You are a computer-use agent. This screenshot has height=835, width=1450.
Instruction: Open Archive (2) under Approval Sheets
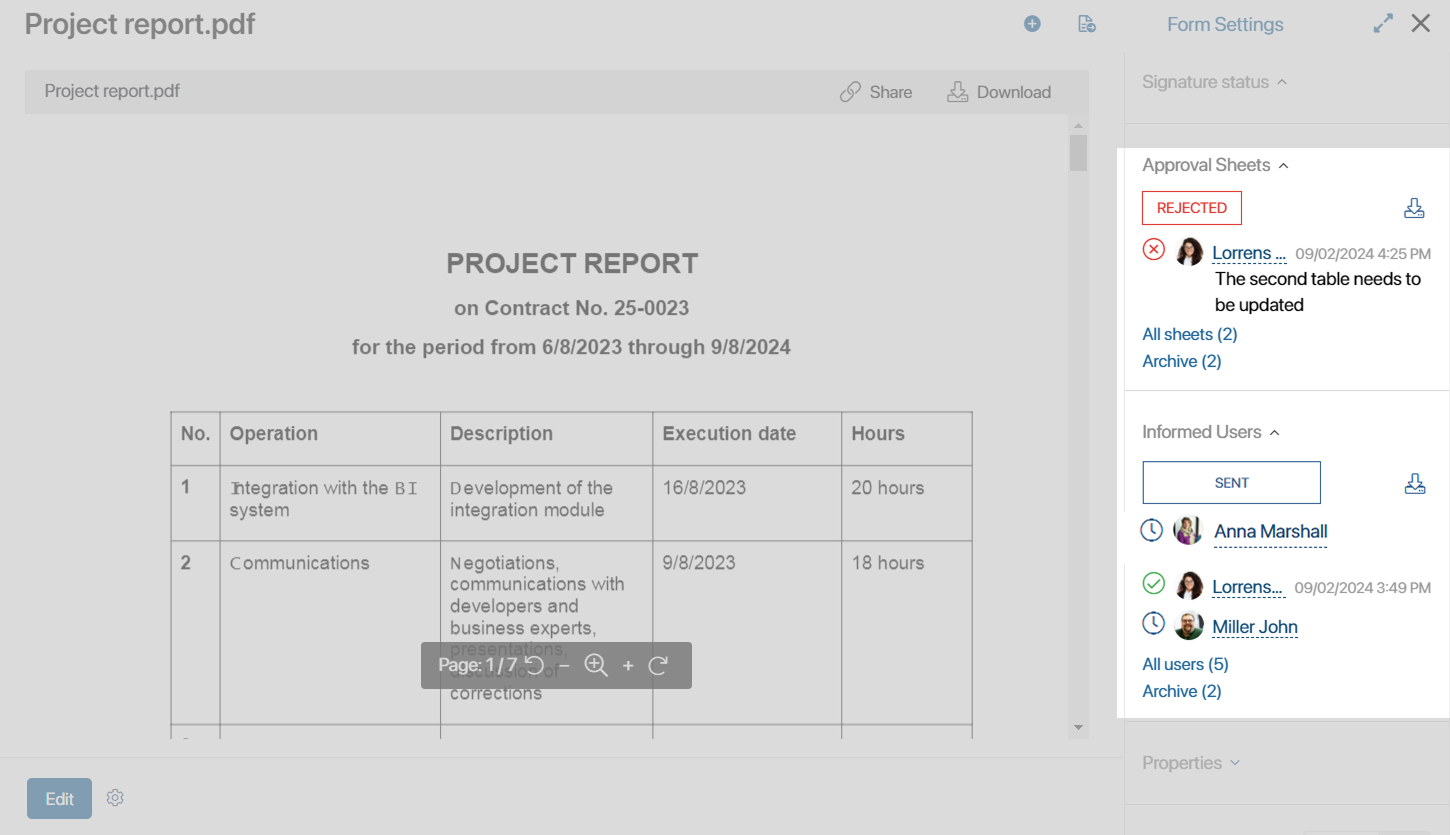[x=1182, y=361]
